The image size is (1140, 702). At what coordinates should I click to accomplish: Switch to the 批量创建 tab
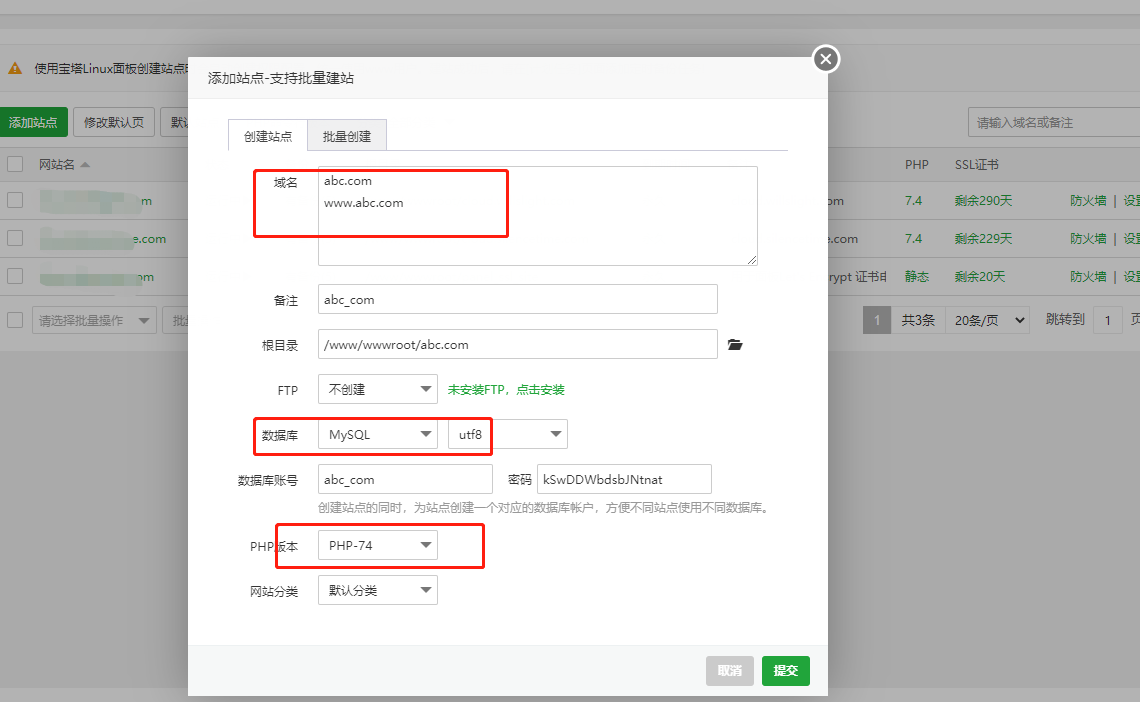(x=346, y=135)
